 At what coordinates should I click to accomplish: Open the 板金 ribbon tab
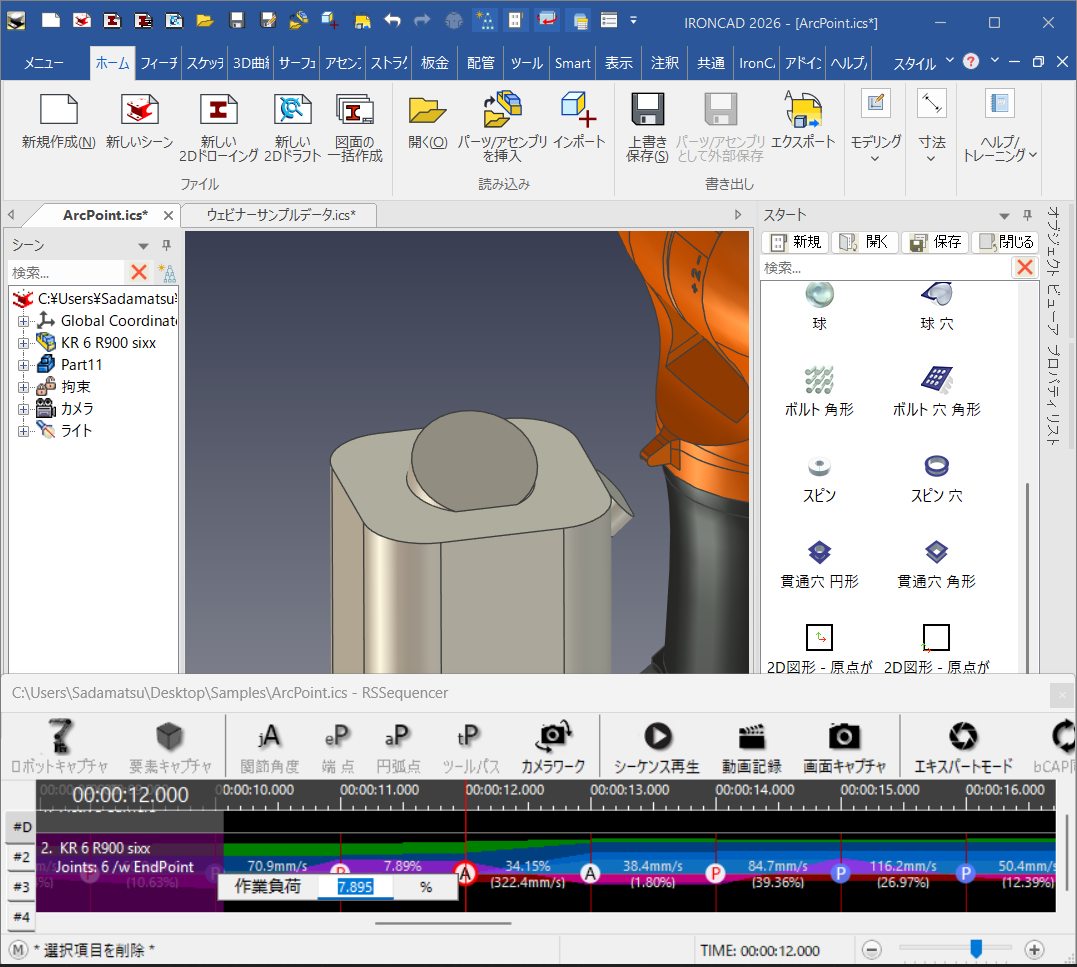click(435, 63)
